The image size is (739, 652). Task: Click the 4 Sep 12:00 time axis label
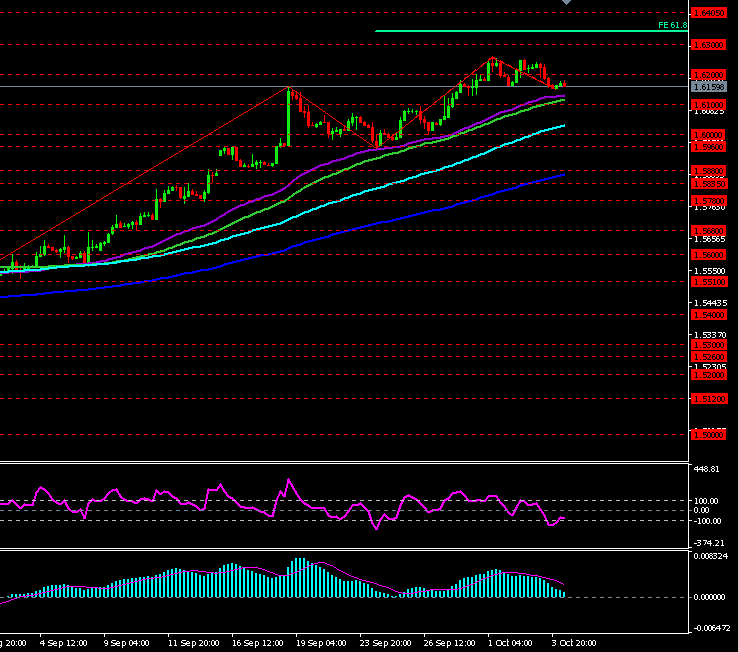tap(64, 643)
